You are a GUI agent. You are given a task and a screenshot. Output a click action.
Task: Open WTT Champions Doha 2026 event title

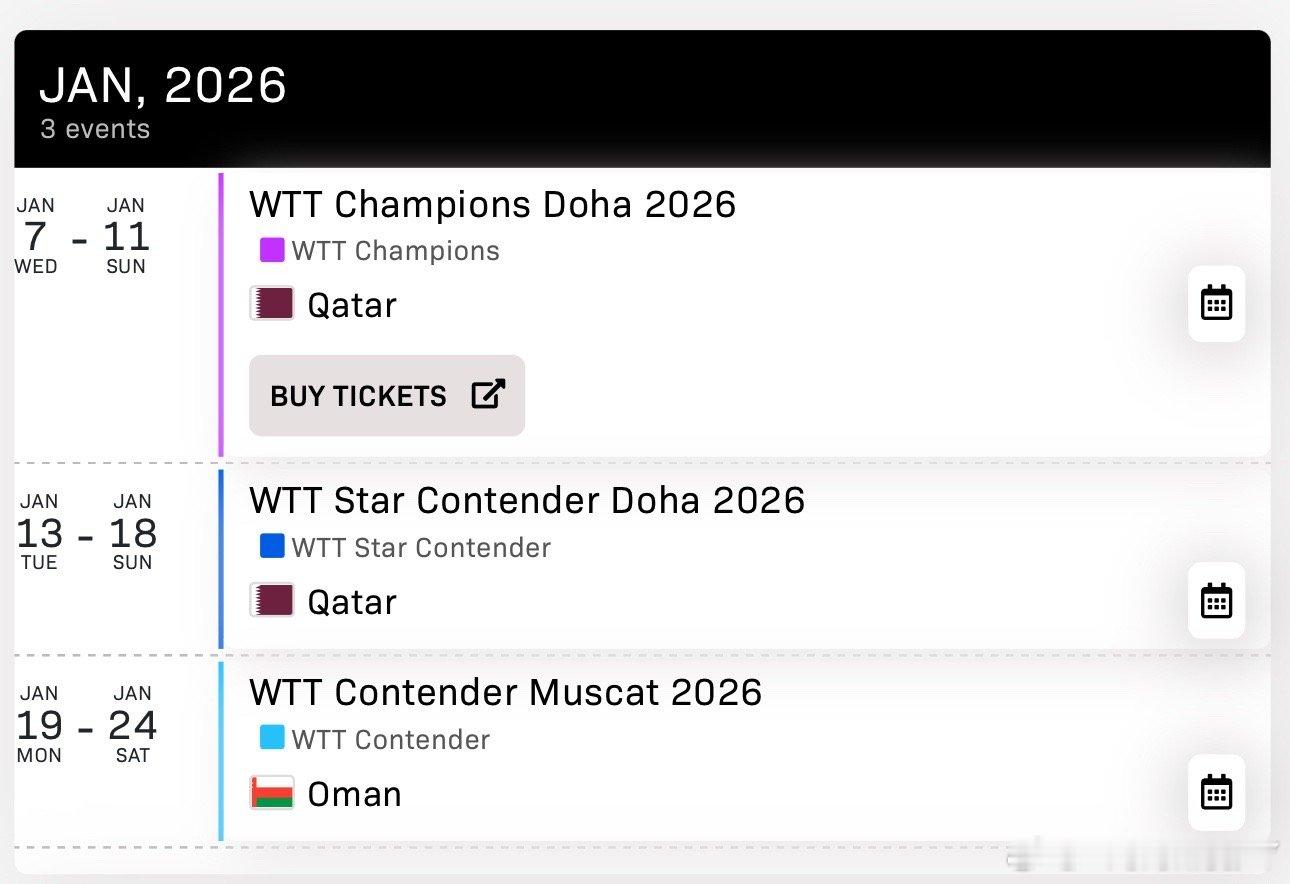pos(492,205)
